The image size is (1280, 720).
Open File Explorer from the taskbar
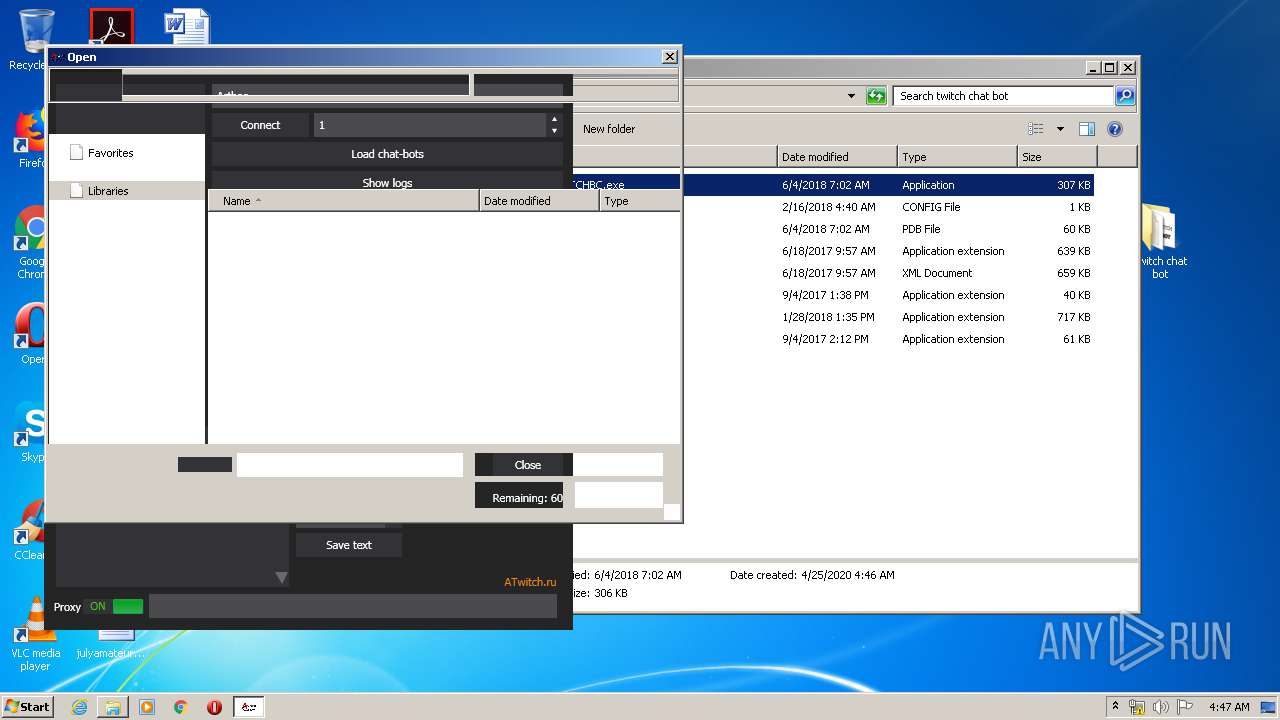tap(113, 707)
